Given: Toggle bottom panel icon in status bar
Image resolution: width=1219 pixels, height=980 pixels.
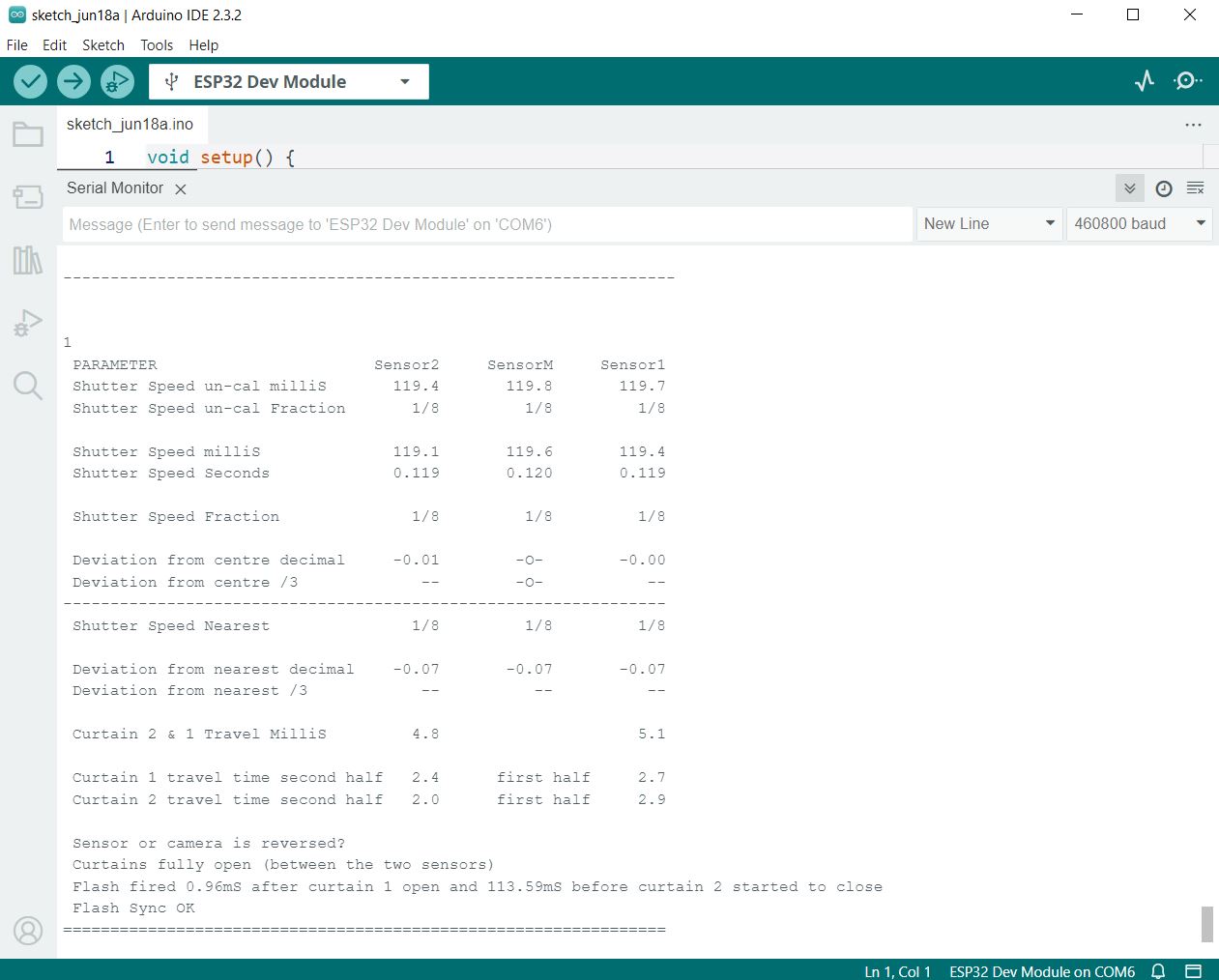Looking at the screenshot, I should pyautogui.click(x=1194, y=971).
